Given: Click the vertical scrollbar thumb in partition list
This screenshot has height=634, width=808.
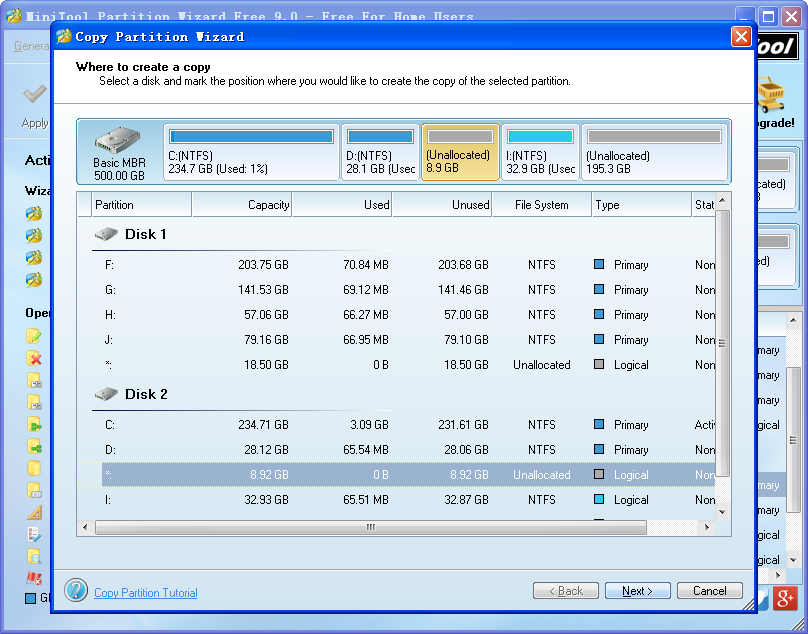Looking at the screenshot, I should coord(722,343).
